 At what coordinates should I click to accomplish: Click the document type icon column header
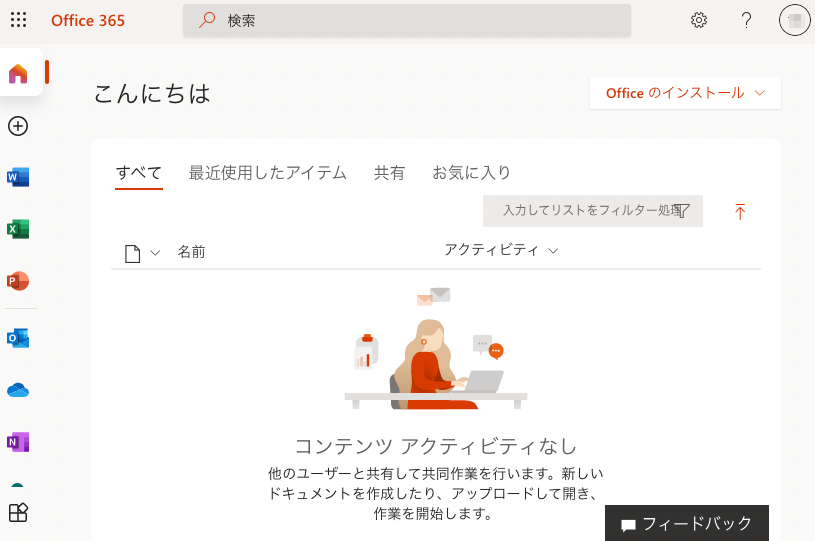point(133,254)
